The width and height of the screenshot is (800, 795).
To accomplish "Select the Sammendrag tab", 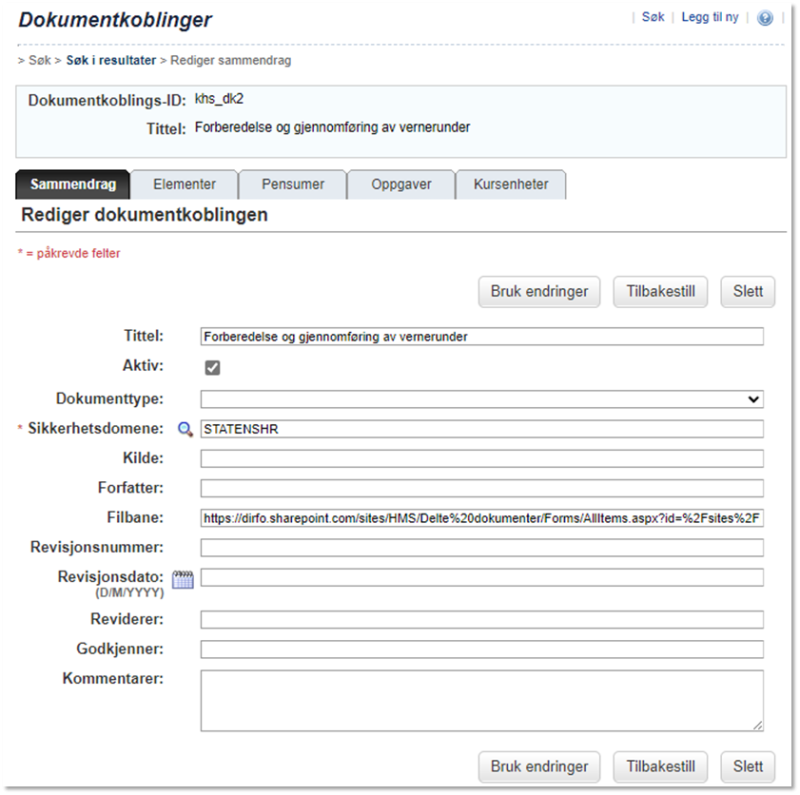I will (73, 184).
